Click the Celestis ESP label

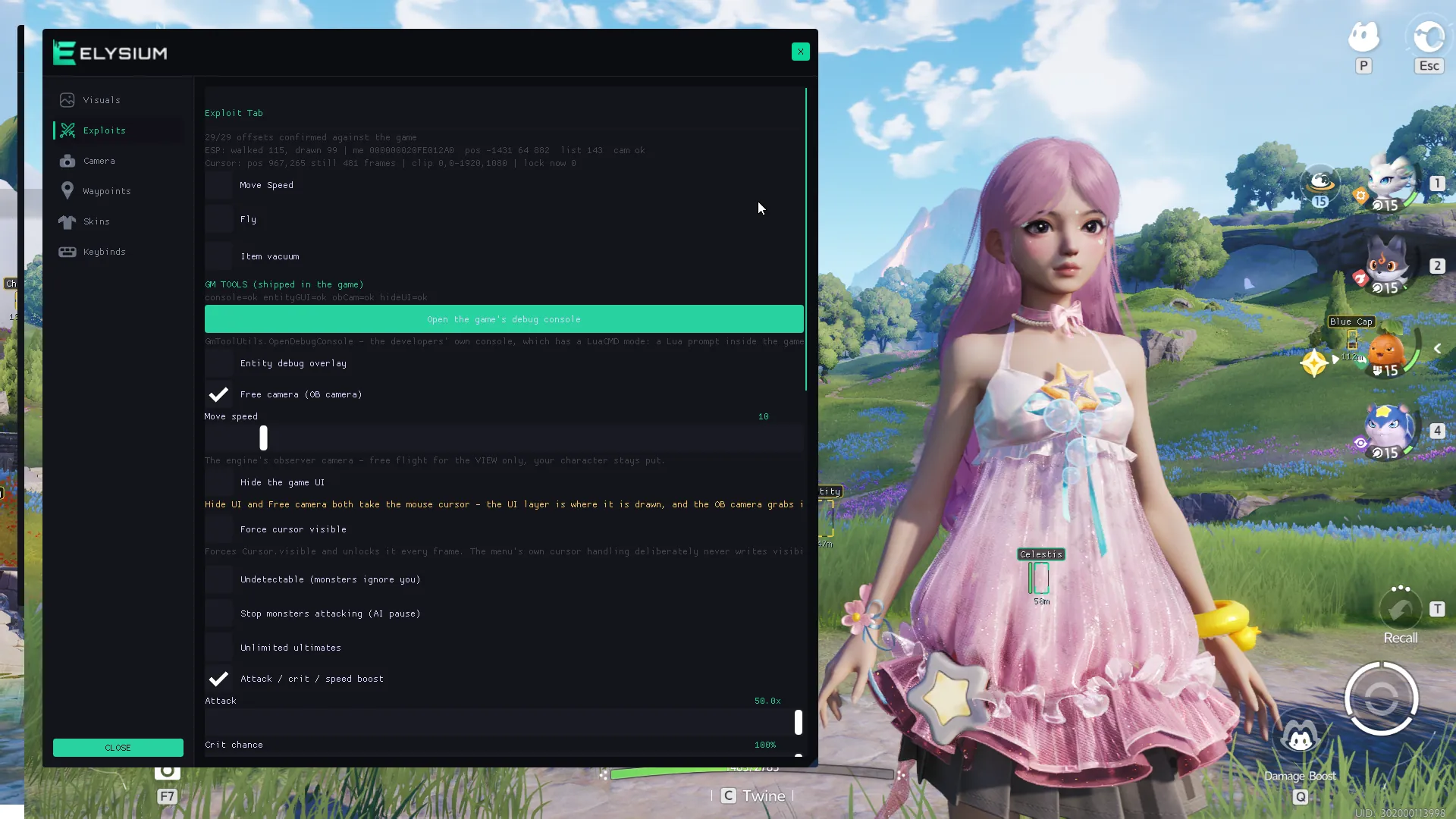click(x=1041, y=554)
